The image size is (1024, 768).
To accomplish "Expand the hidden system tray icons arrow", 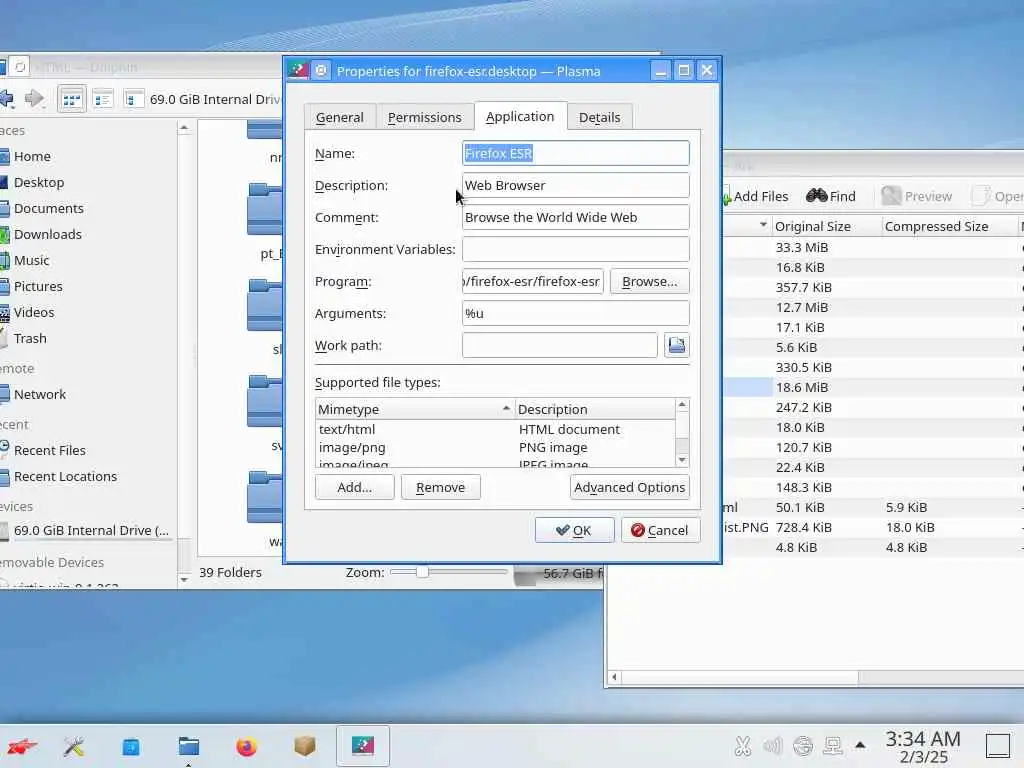I will (x=861, y=745).
